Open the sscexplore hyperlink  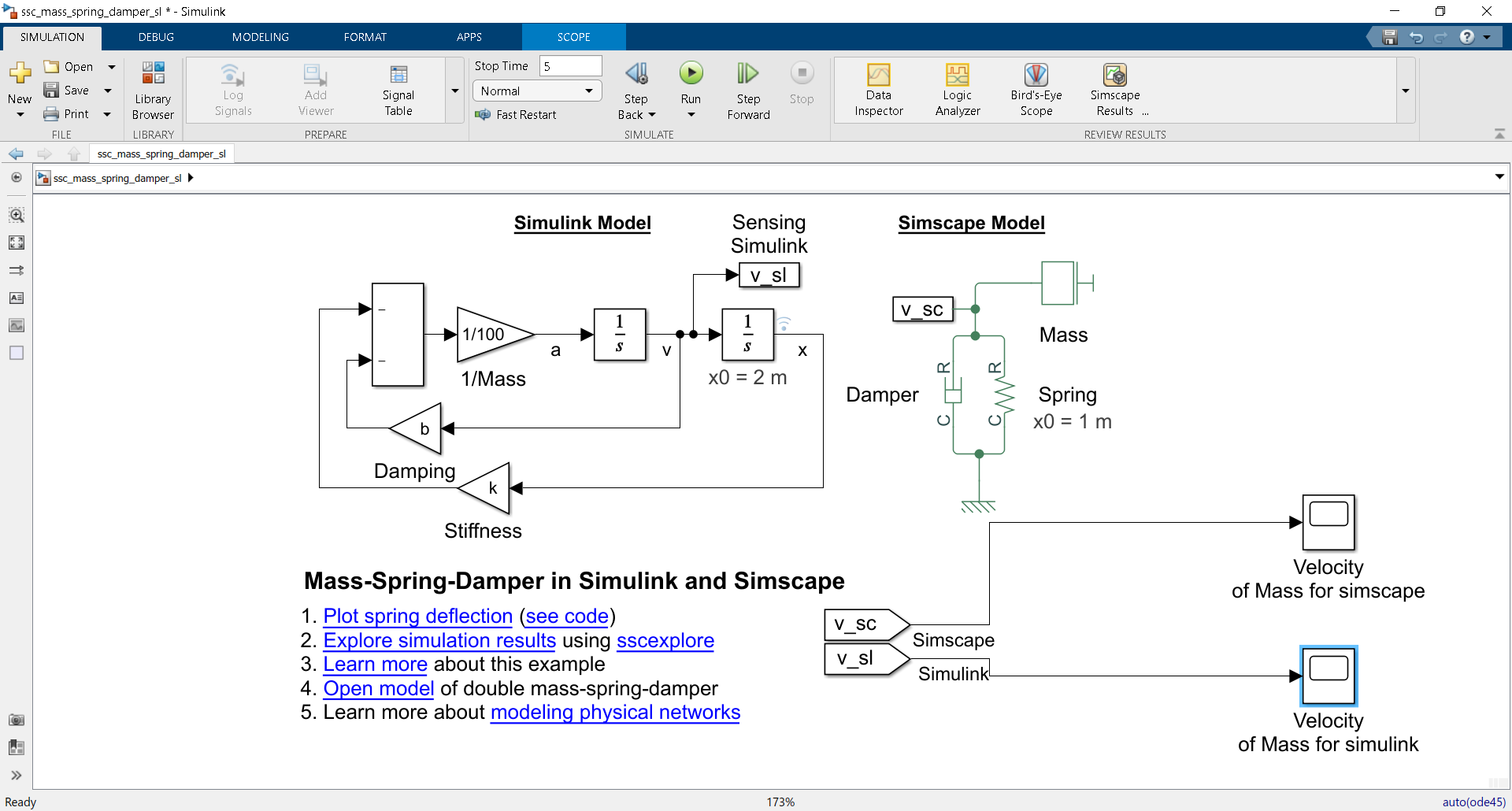coord(665,641)
